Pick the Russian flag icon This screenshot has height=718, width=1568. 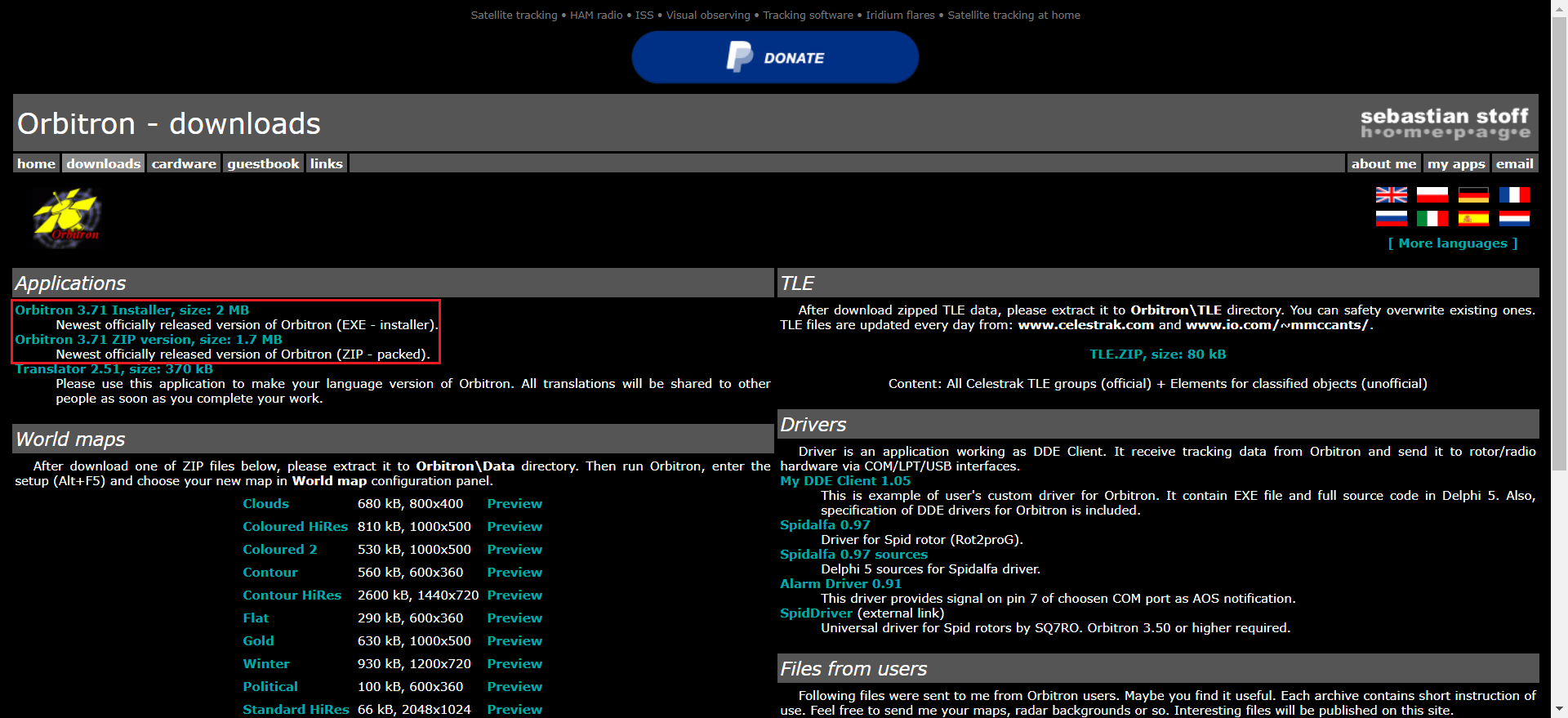pos(1391,218)
